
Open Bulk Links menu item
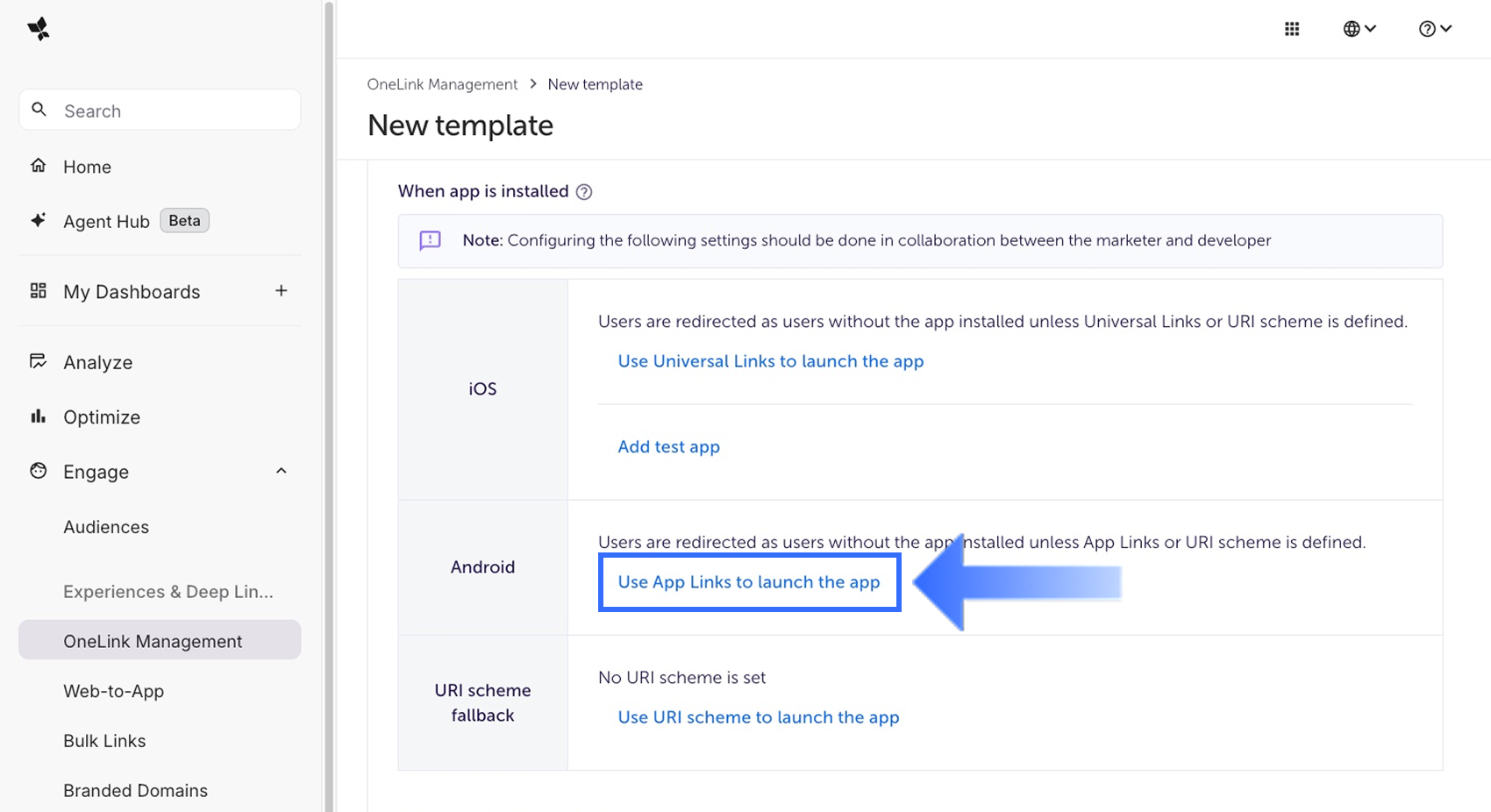tap(104, 741)
